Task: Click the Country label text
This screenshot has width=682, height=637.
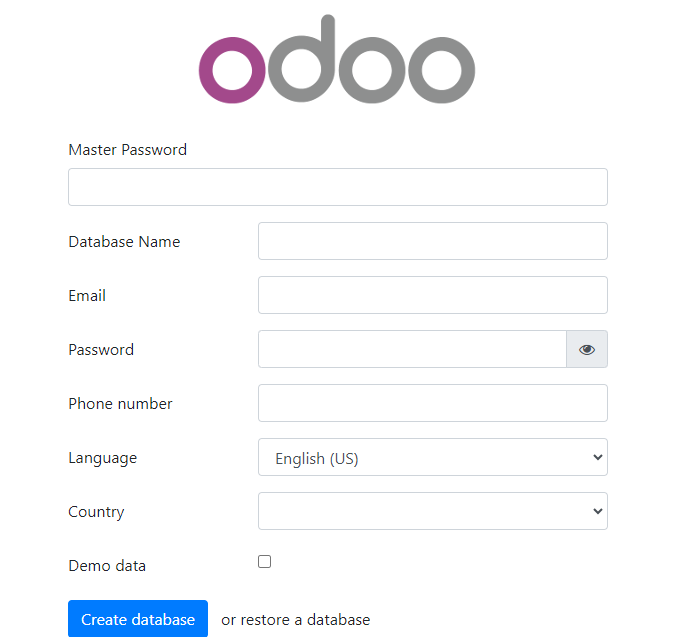Action: point(96,512)
